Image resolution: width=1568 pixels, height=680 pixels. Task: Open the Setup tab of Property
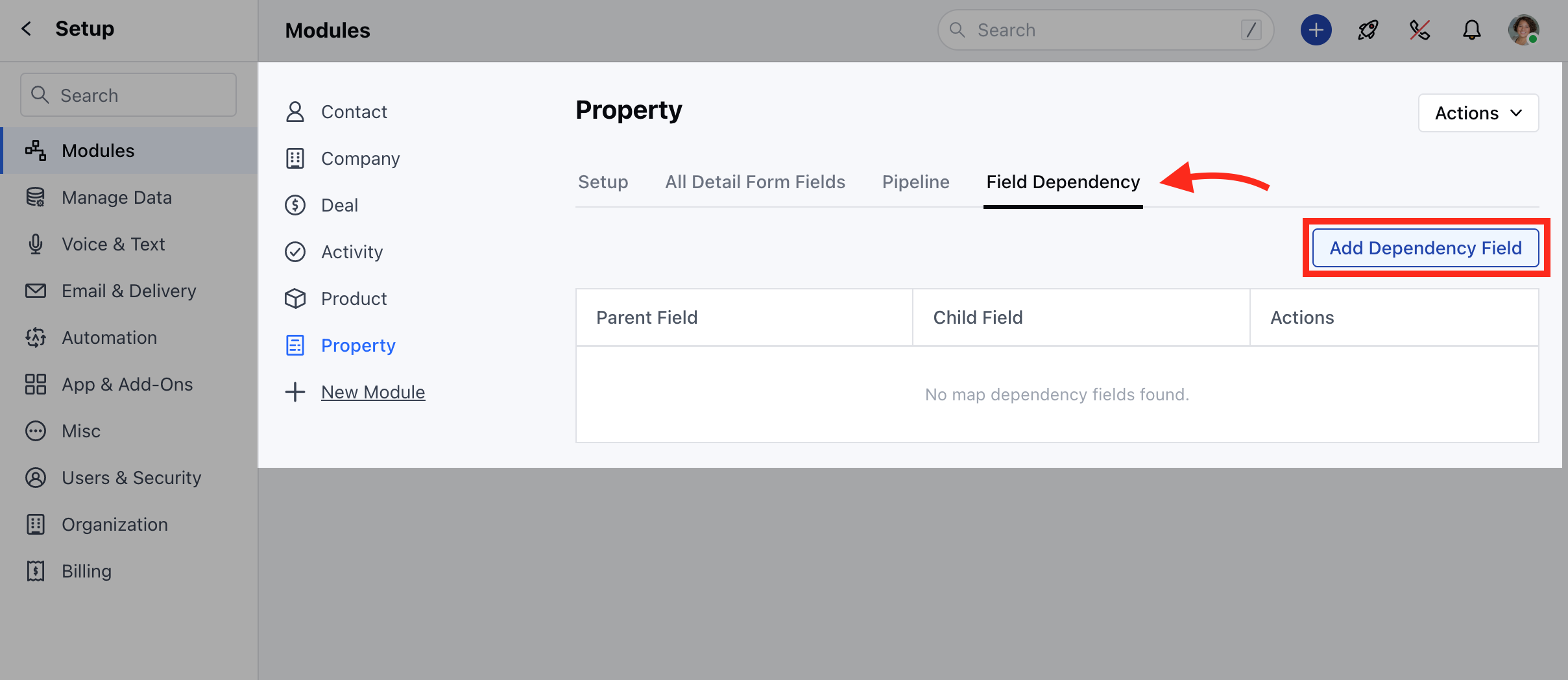[x=603, y=182]
